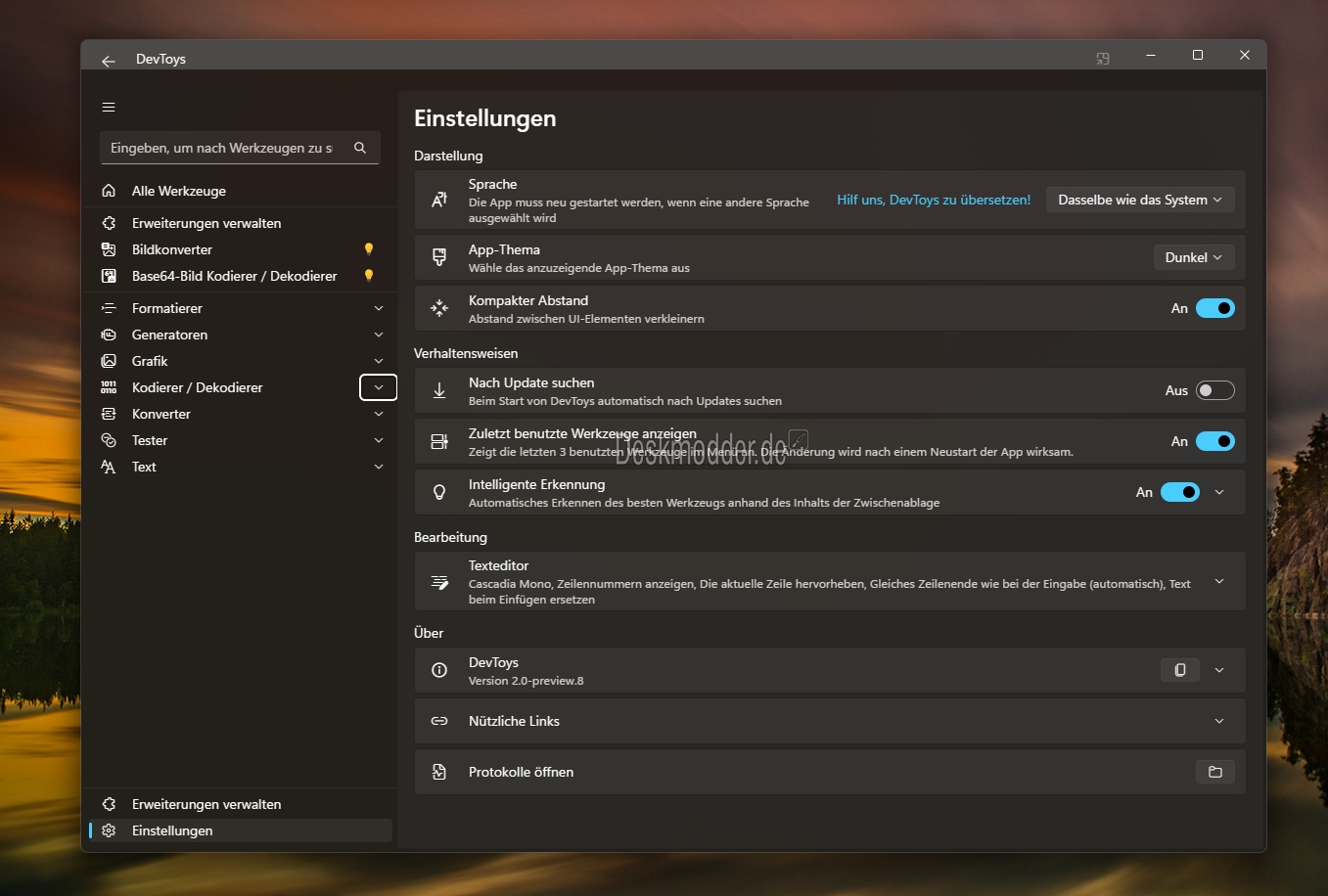
Task: Click the binary icon for Kodierer / Dekodierer
Action: 109,387
